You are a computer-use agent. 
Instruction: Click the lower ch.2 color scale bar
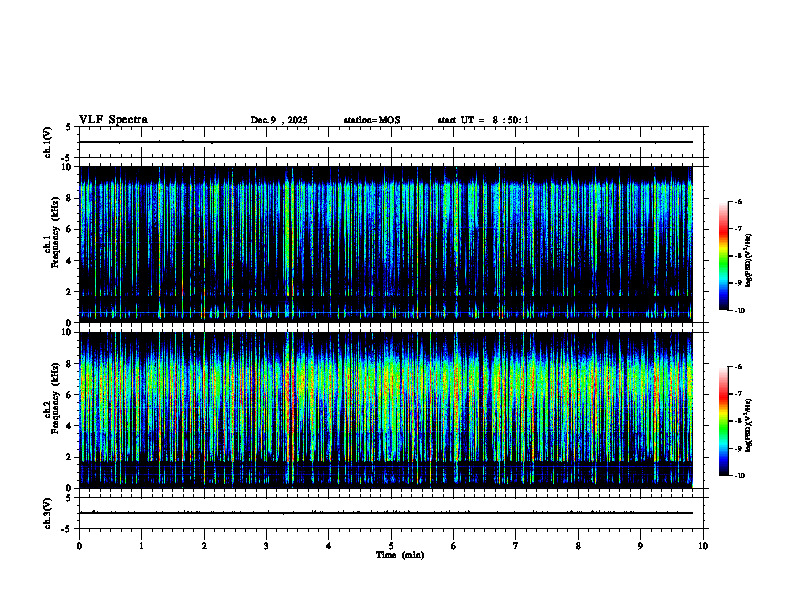[724, 421]
